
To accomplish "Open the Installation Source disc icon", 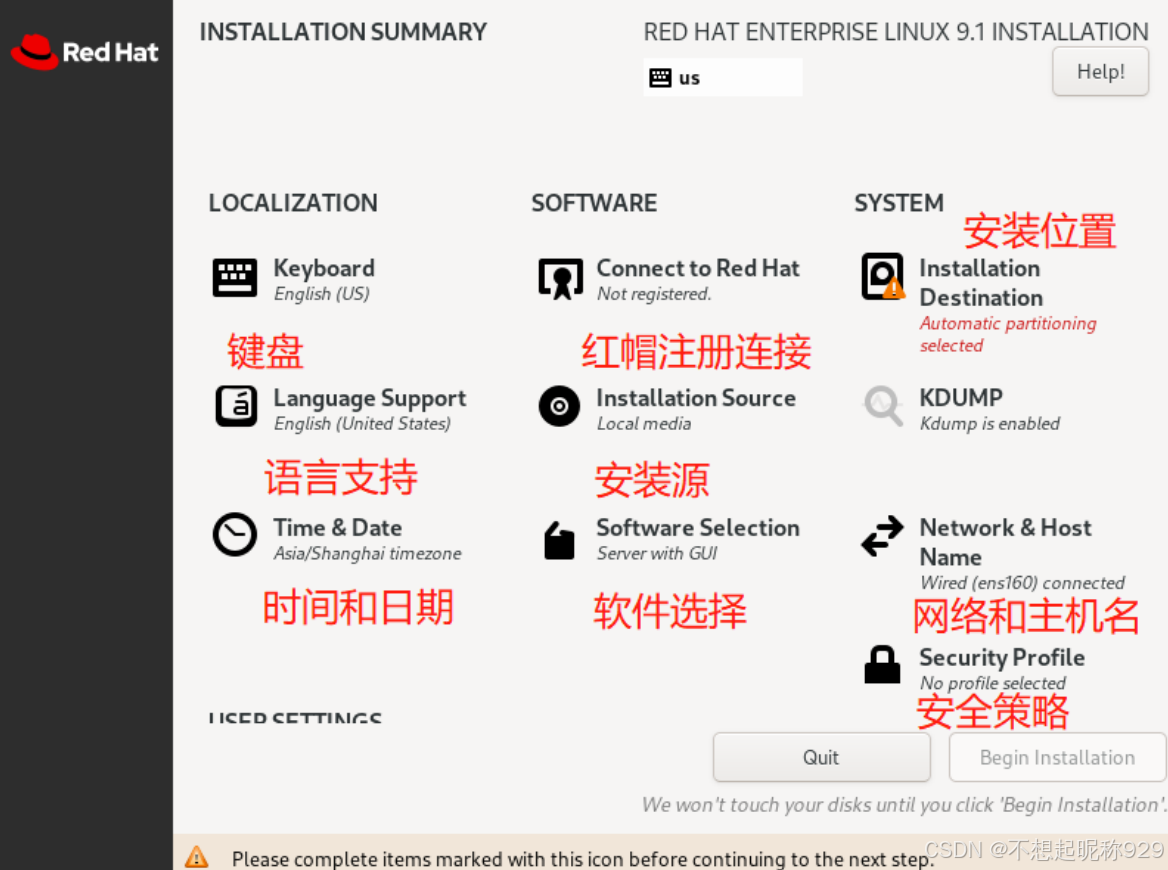I will point(559,406).
